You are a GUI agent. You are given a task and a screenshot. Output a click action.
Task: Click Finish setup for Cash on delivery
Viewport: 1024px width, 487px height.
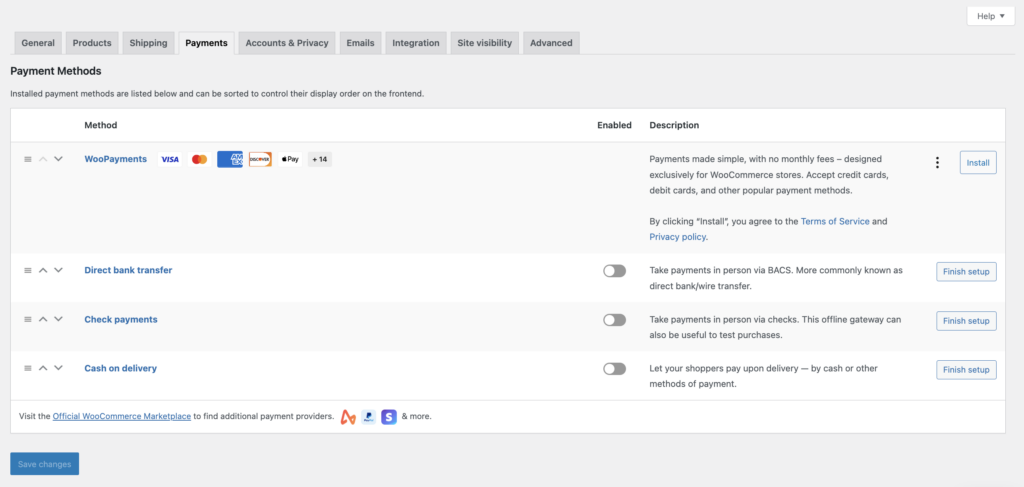coord(966,370)
